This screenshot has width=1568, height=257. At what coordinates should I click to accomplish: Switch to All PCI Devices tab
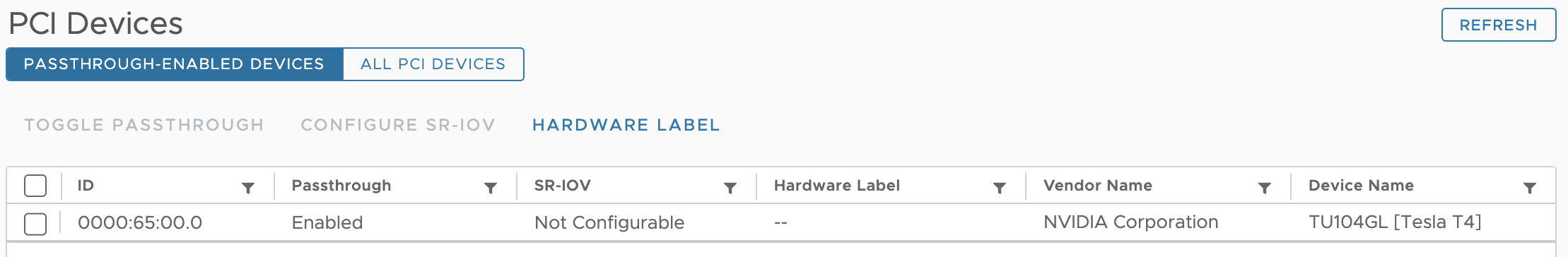click(433, 64)
